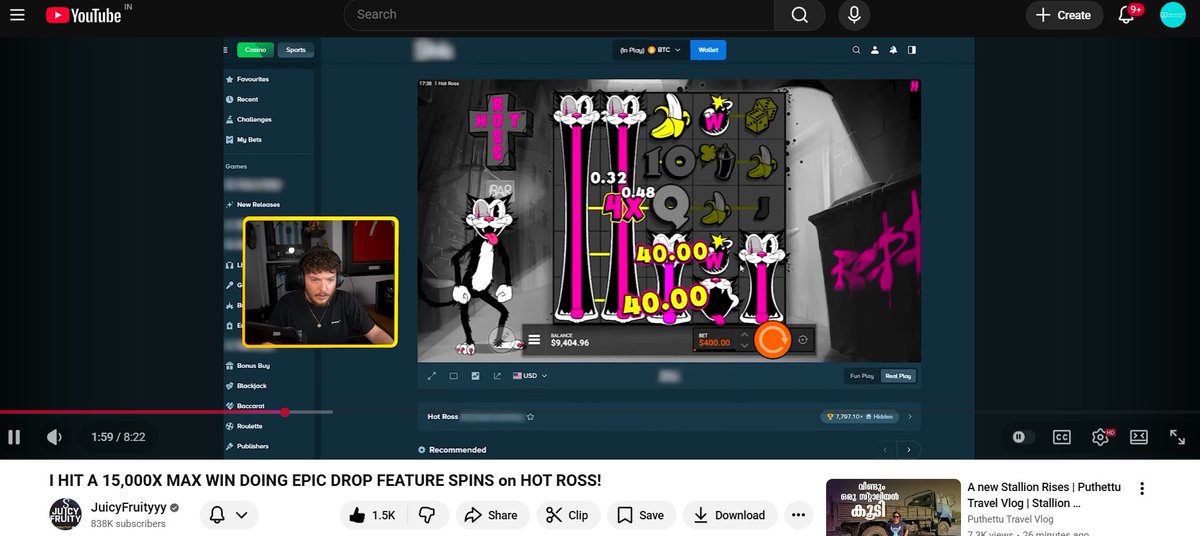Open slot game hamburger menu
Screen dimensions: 1200x536
[x=535, y=341]
